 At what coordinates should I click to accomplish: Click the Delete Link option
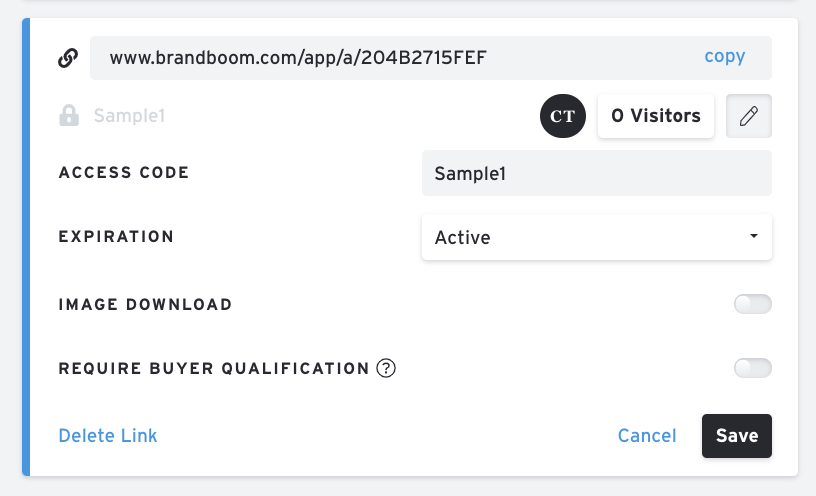click(108, 435)
